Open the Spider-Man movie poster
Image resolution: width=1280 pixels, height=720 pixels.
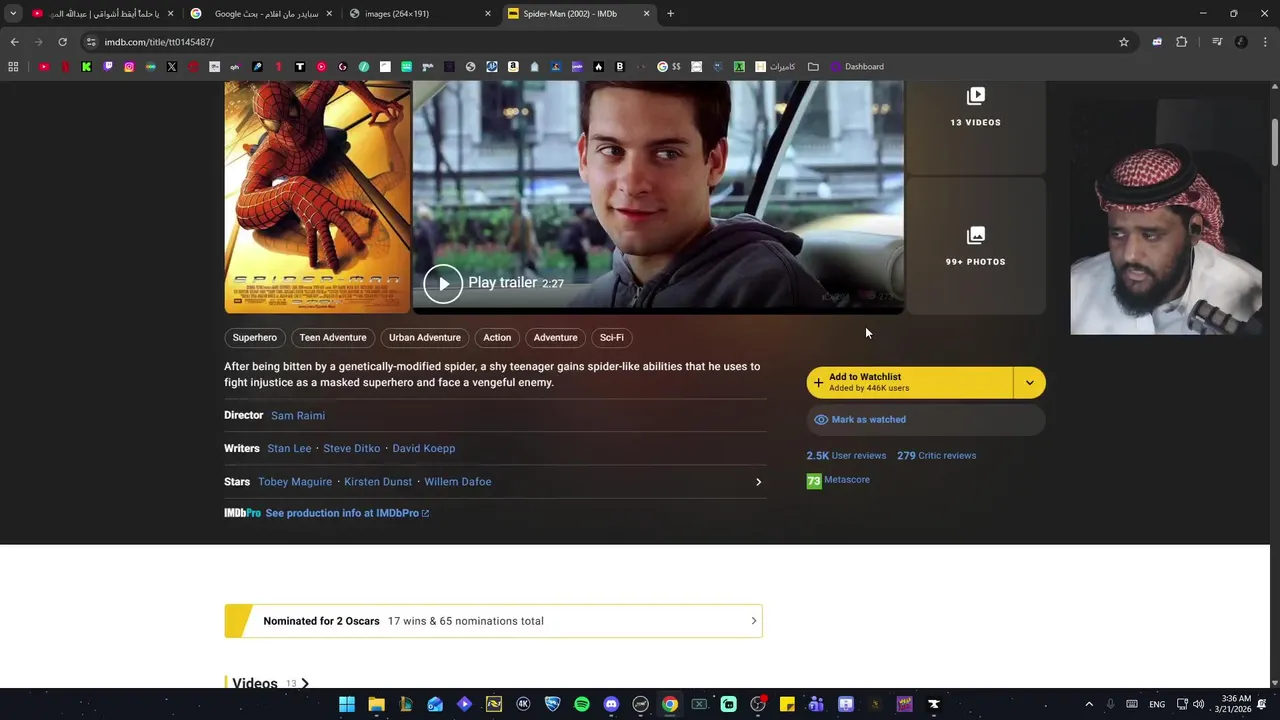click(x=317, y=198)
